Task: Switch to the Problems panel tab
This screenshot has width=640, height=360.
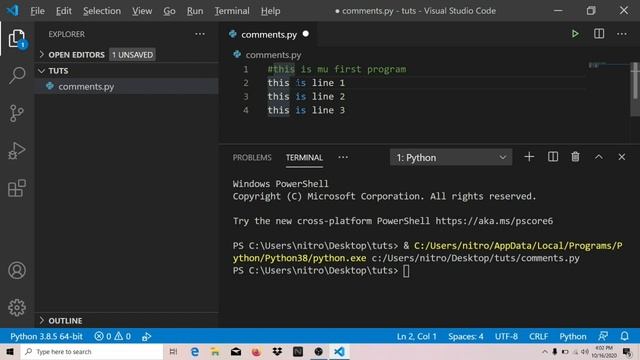Action: 252,157
